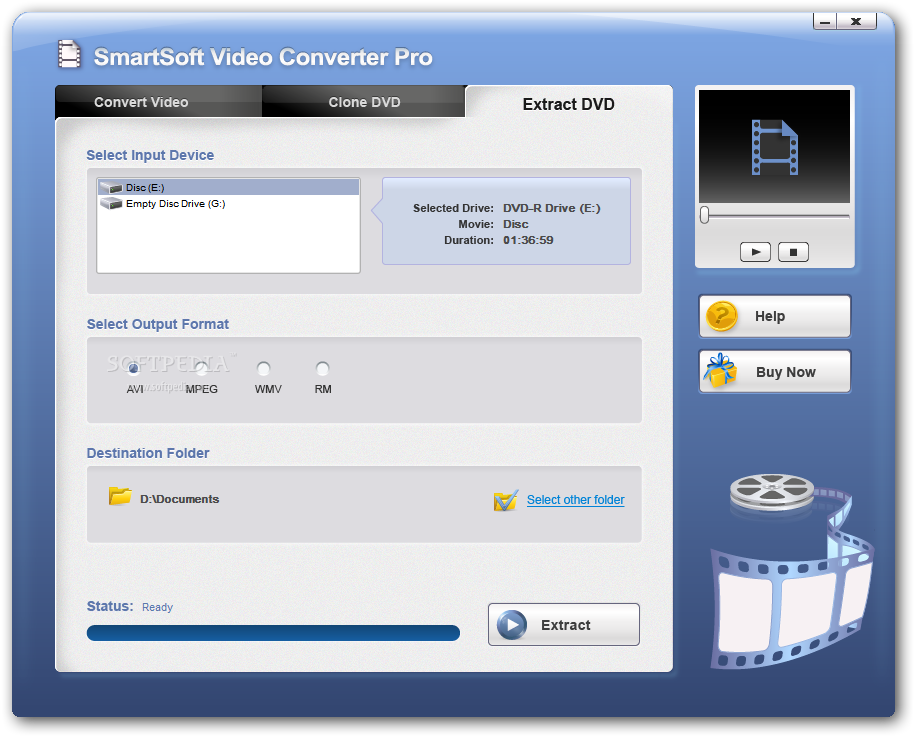Click the D:\Documents destination path
The width and height of the screenshot is (915, 737).
(x=180, y=499)
